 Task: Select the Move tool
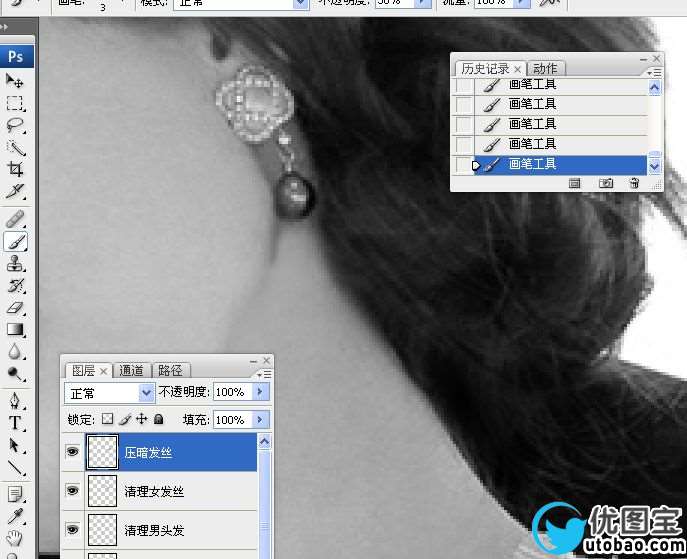(15, 81)
